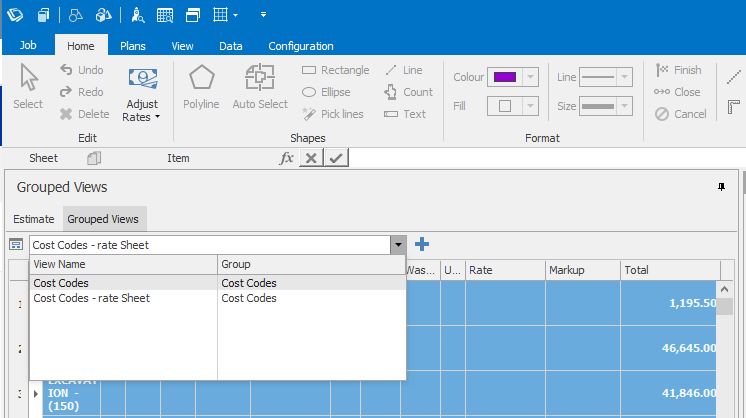Screen dimensions: 746x418
Task: Select the Polyline drawing tool
Action: (201, 87)
